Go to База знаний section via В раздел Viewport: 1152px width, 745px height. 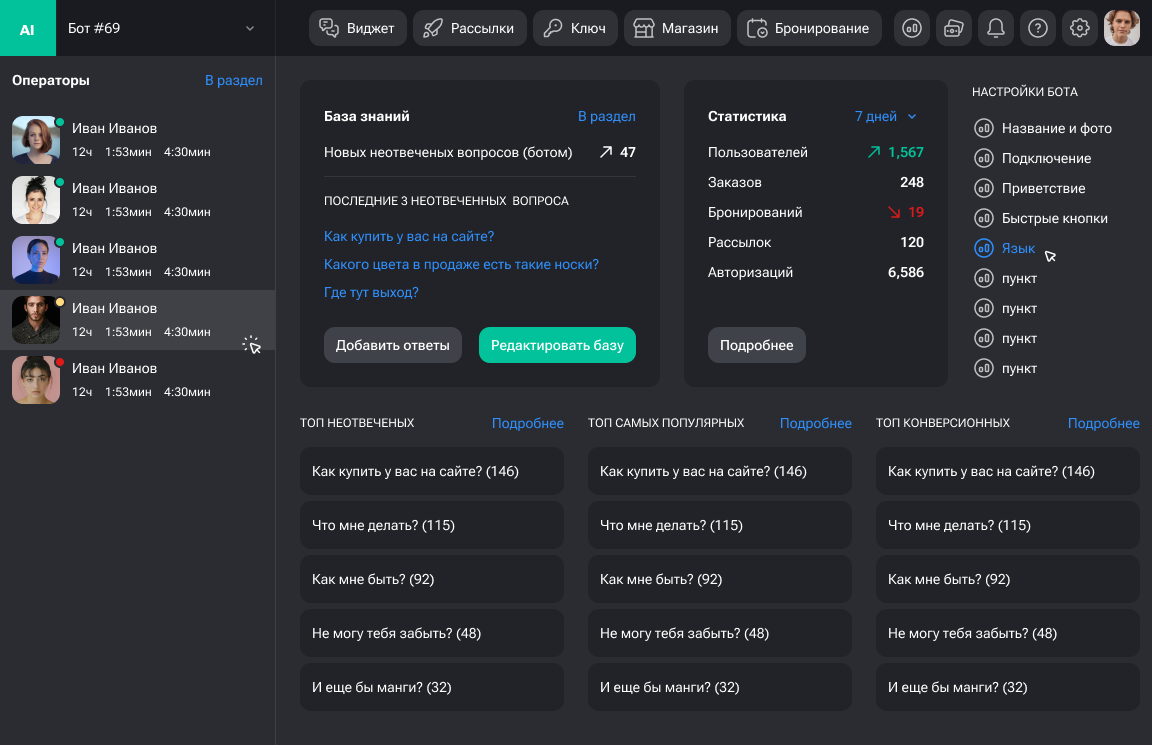coord(607,116)
